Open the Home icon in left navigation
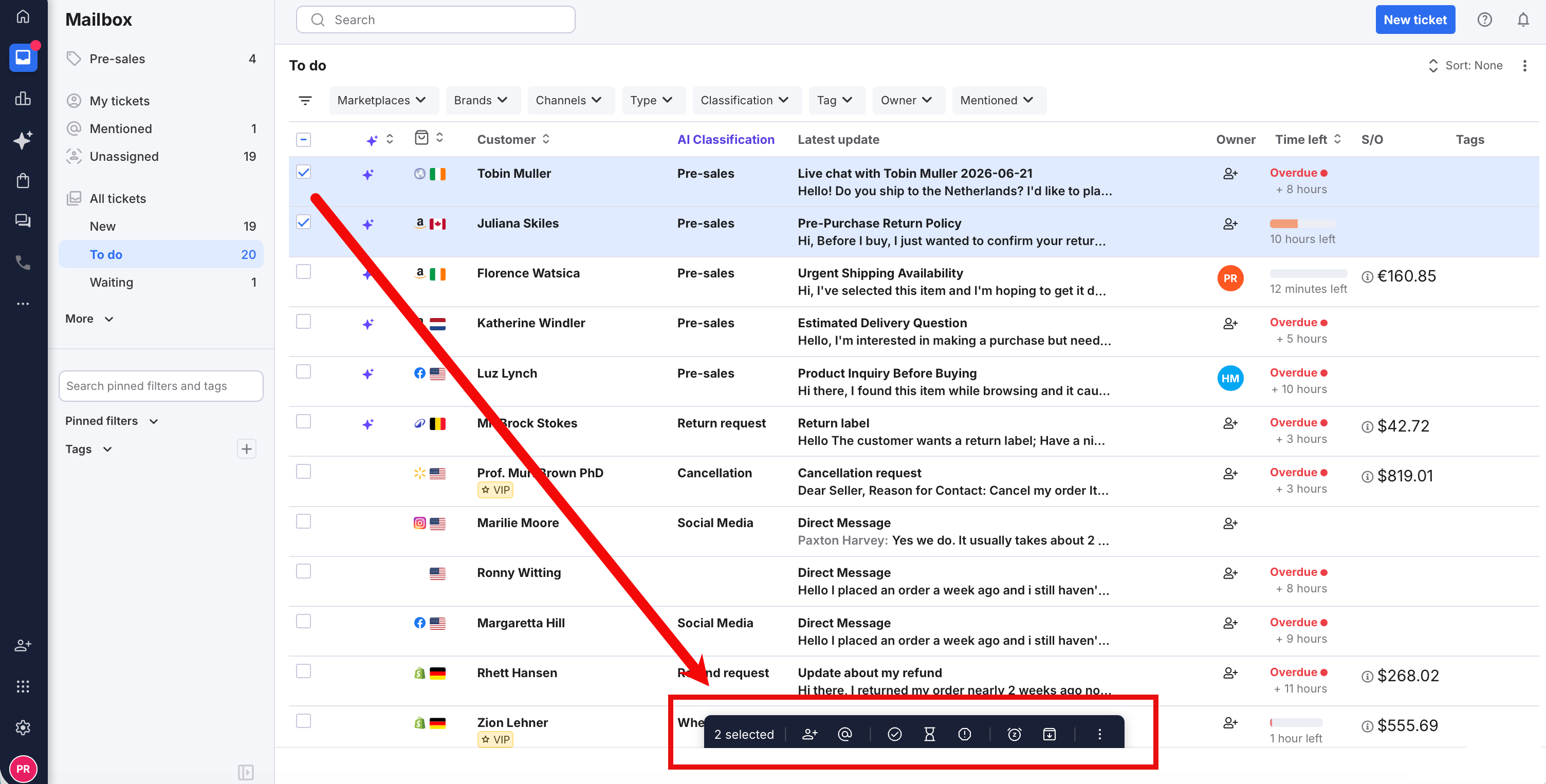 [23, 16]
